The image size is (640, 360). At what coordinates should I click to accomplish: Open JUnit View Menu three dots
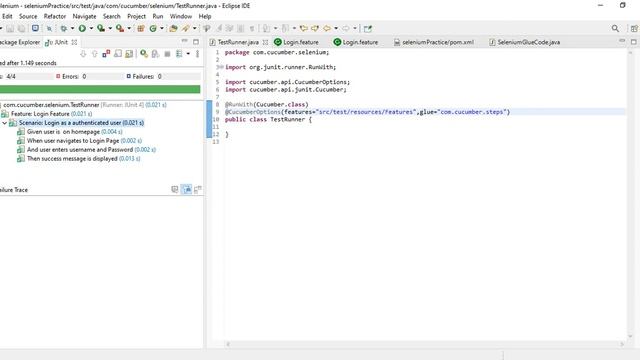pos(198,54)
